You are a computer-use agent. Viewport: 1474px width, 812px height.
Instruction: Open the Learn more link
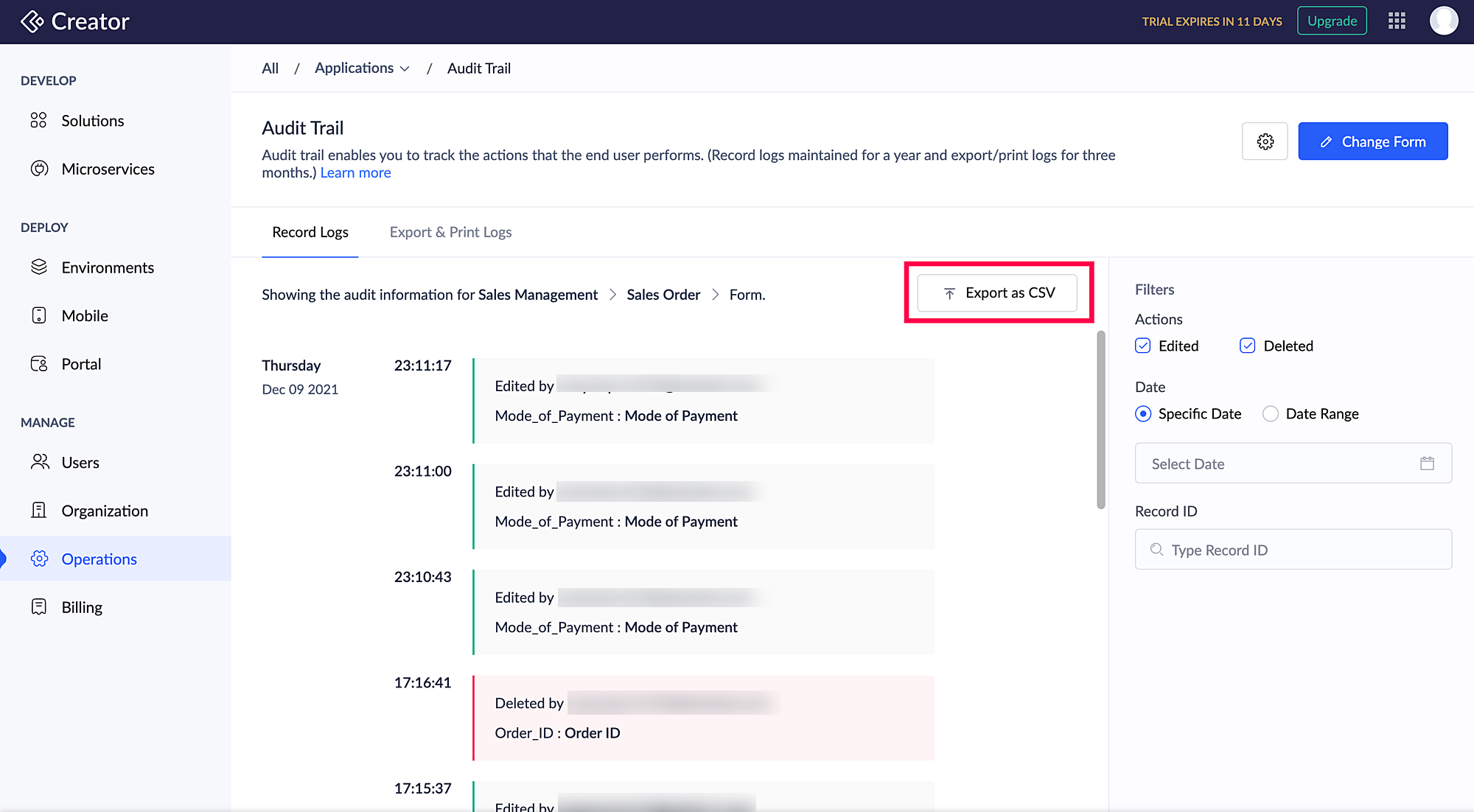click(x=355, y=172)
